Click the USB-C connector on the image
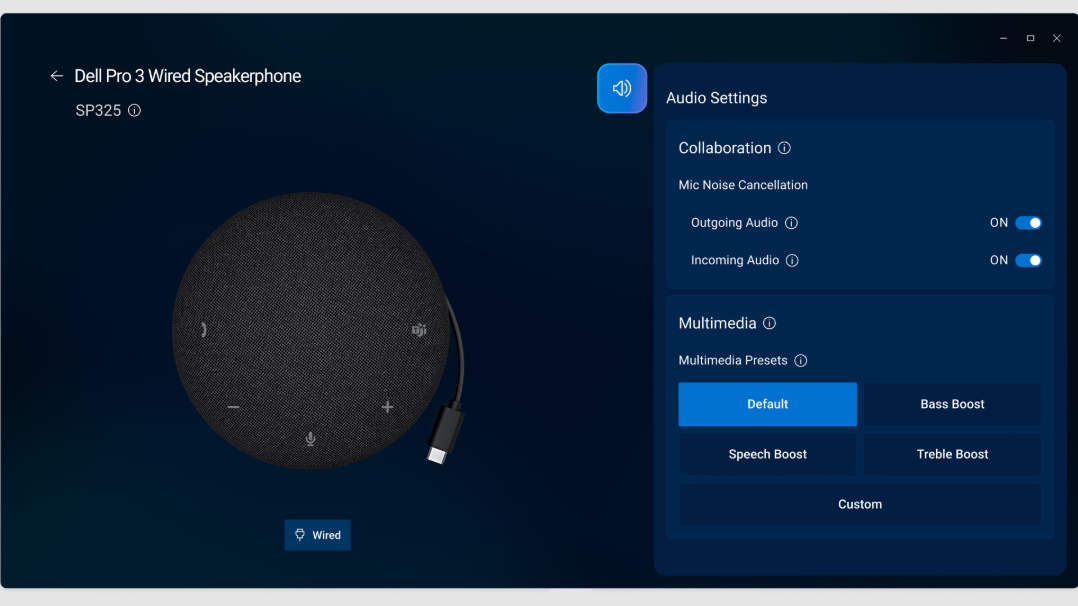1078x606 pixels. [x=444, y=434]
